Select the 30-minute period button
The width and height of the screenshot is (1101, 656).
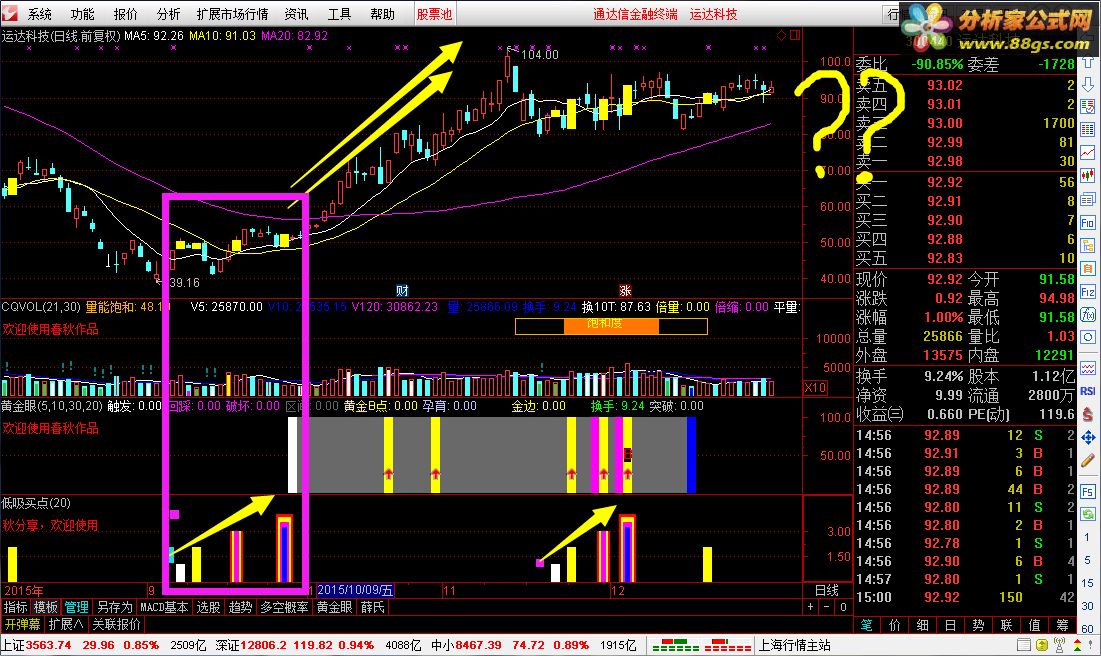[1088, 605]
